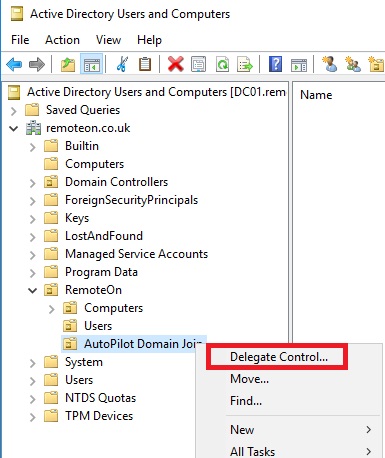Image resolution: width=385 pixels, height=458 pixels.
Task: Expand Computers under RemoteOn
Action: pos(51,309)
